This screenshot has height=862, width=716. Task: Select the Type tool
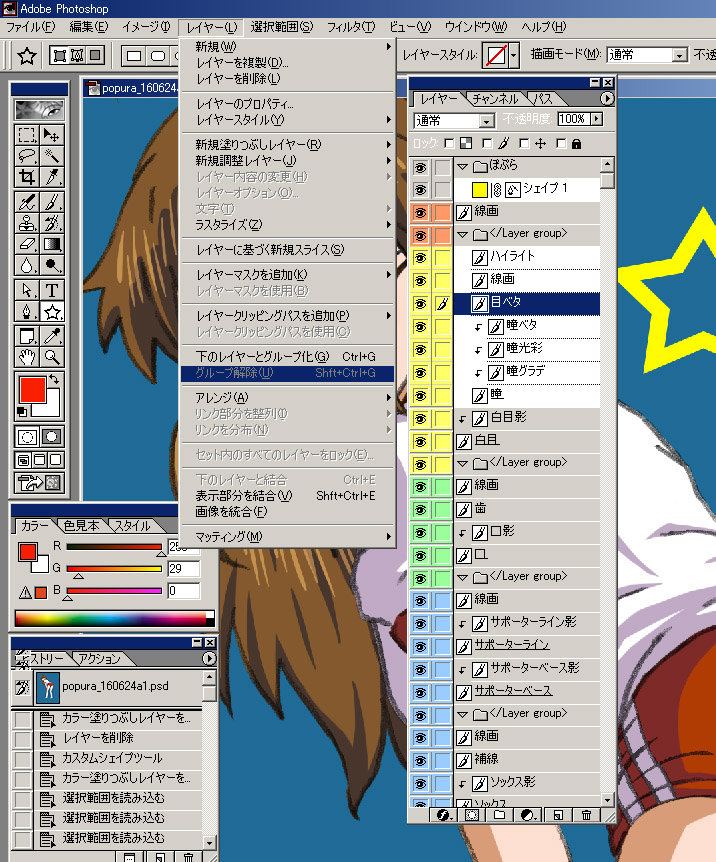coord(52,290)
